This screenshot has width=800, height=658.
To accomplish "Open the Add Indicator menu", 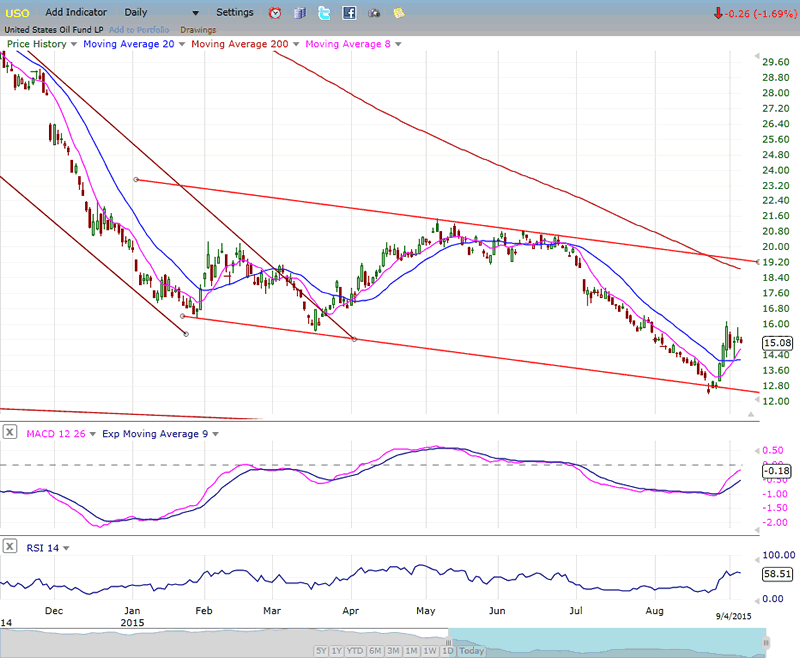I will 79,12.
